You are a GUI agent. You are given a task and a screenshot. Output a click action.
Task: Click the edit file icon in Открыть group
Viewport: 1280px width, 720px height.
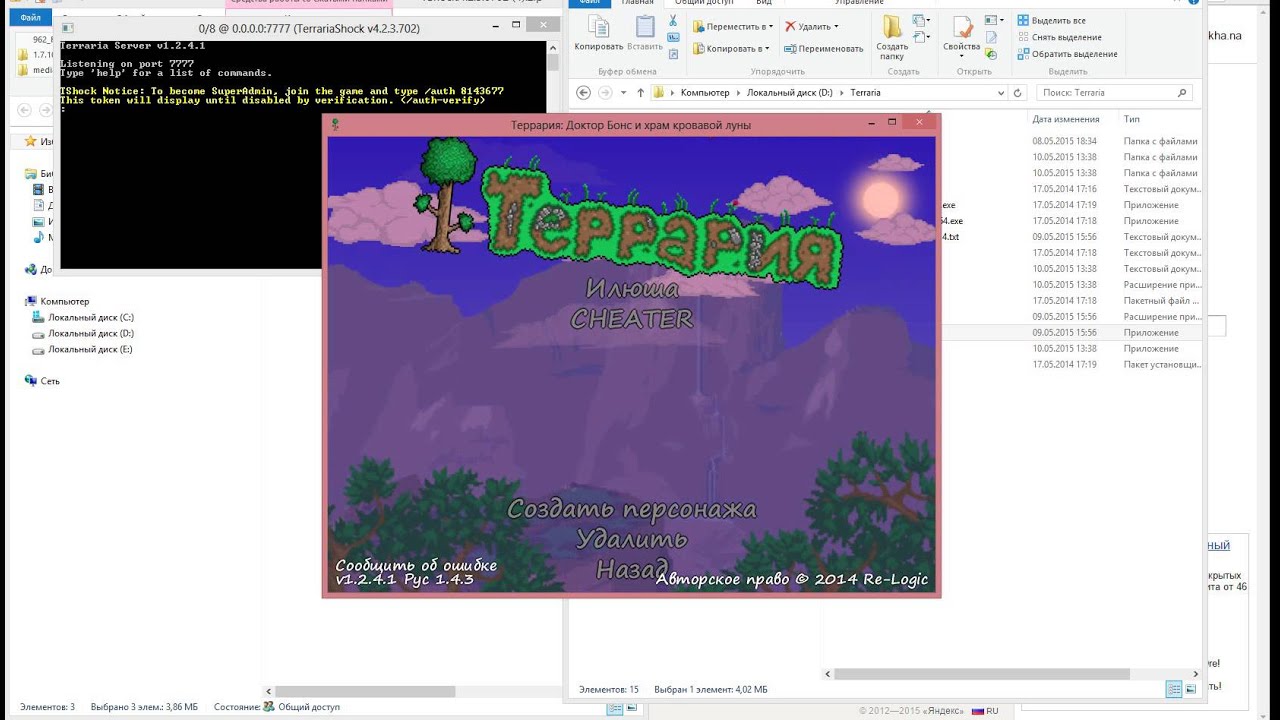coord(990,37)
